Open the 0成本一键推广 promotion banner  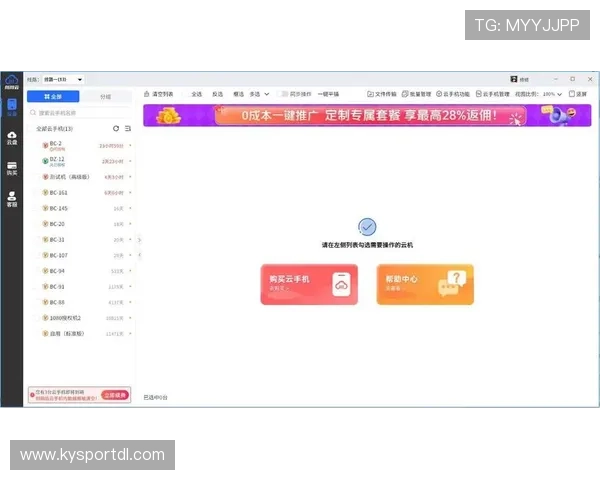point(367,115)
